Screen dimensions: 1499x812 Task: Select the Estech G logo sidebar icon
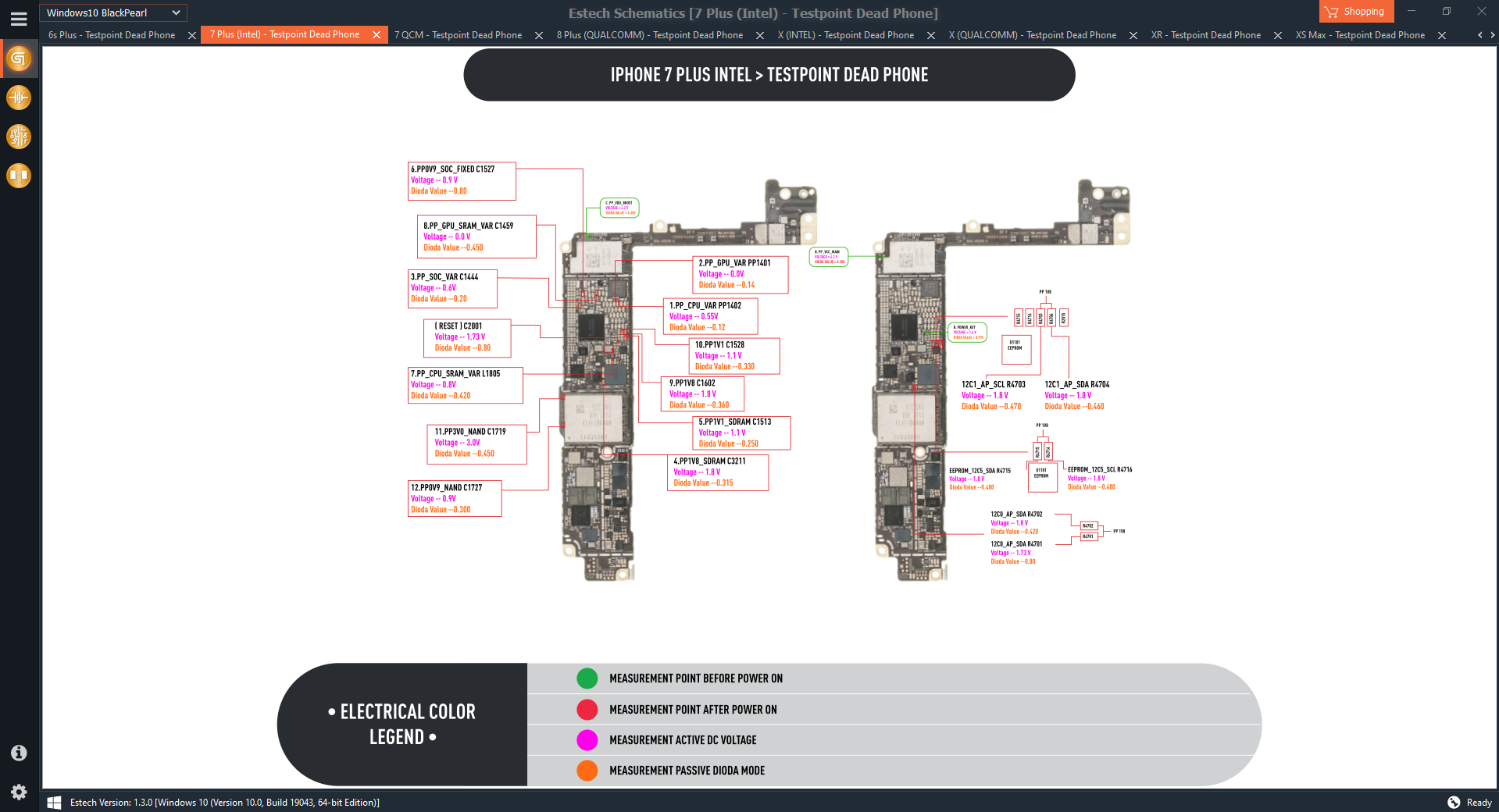point(19,59)
